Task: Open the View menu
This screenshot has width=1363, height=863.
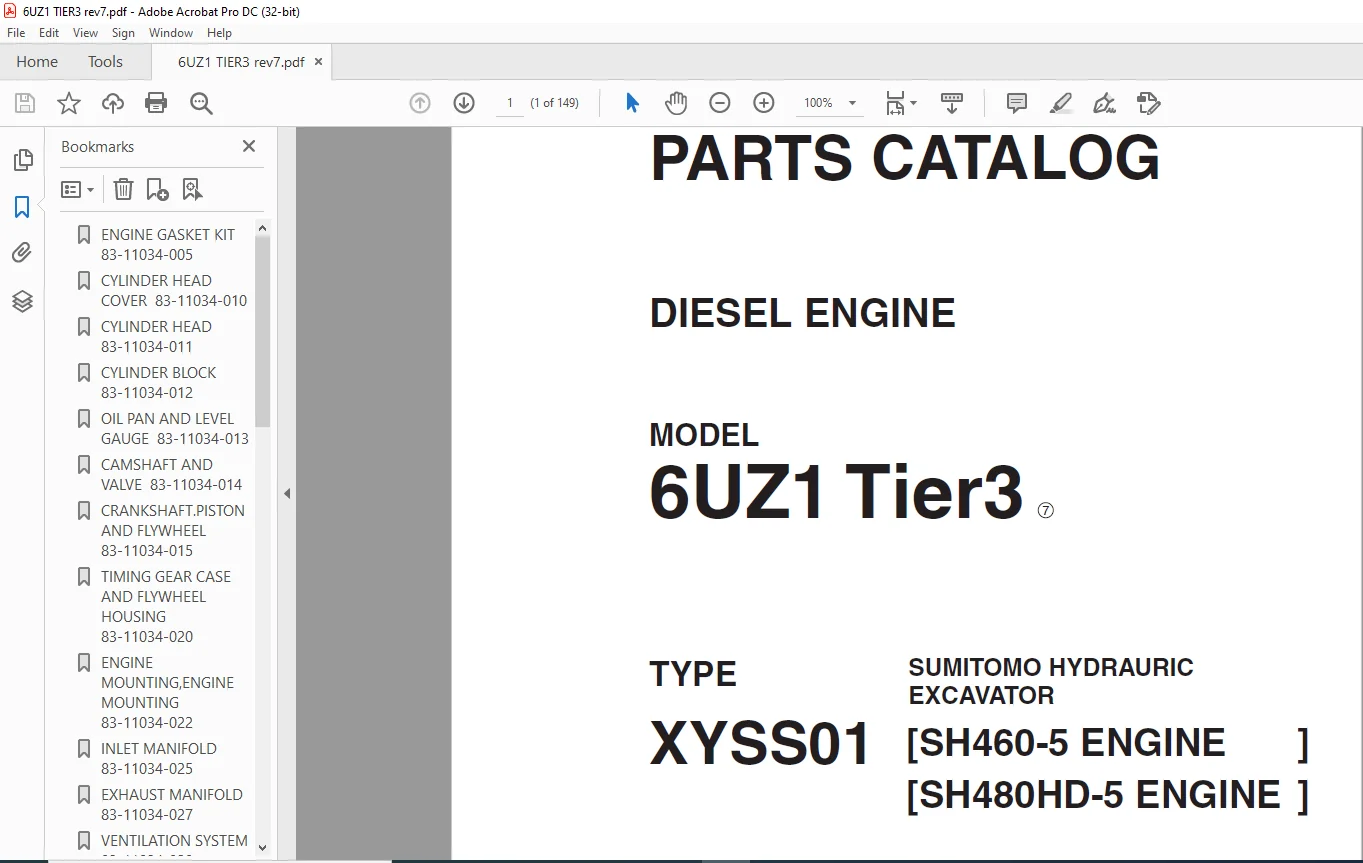Action: click(86, 33)
